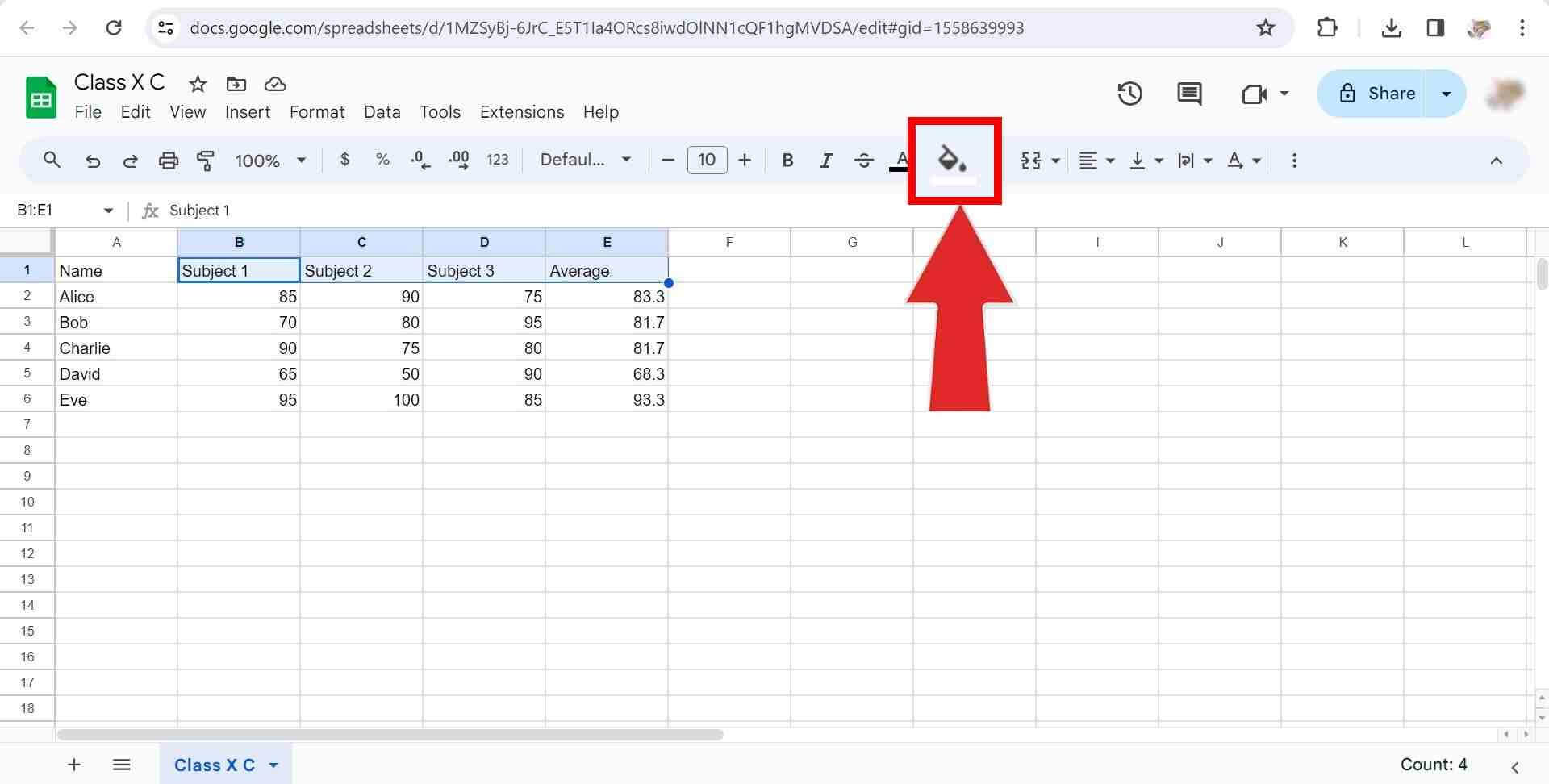Select the paint format tool
Screen dimensions: 1549x784
[x=206, y=160]
